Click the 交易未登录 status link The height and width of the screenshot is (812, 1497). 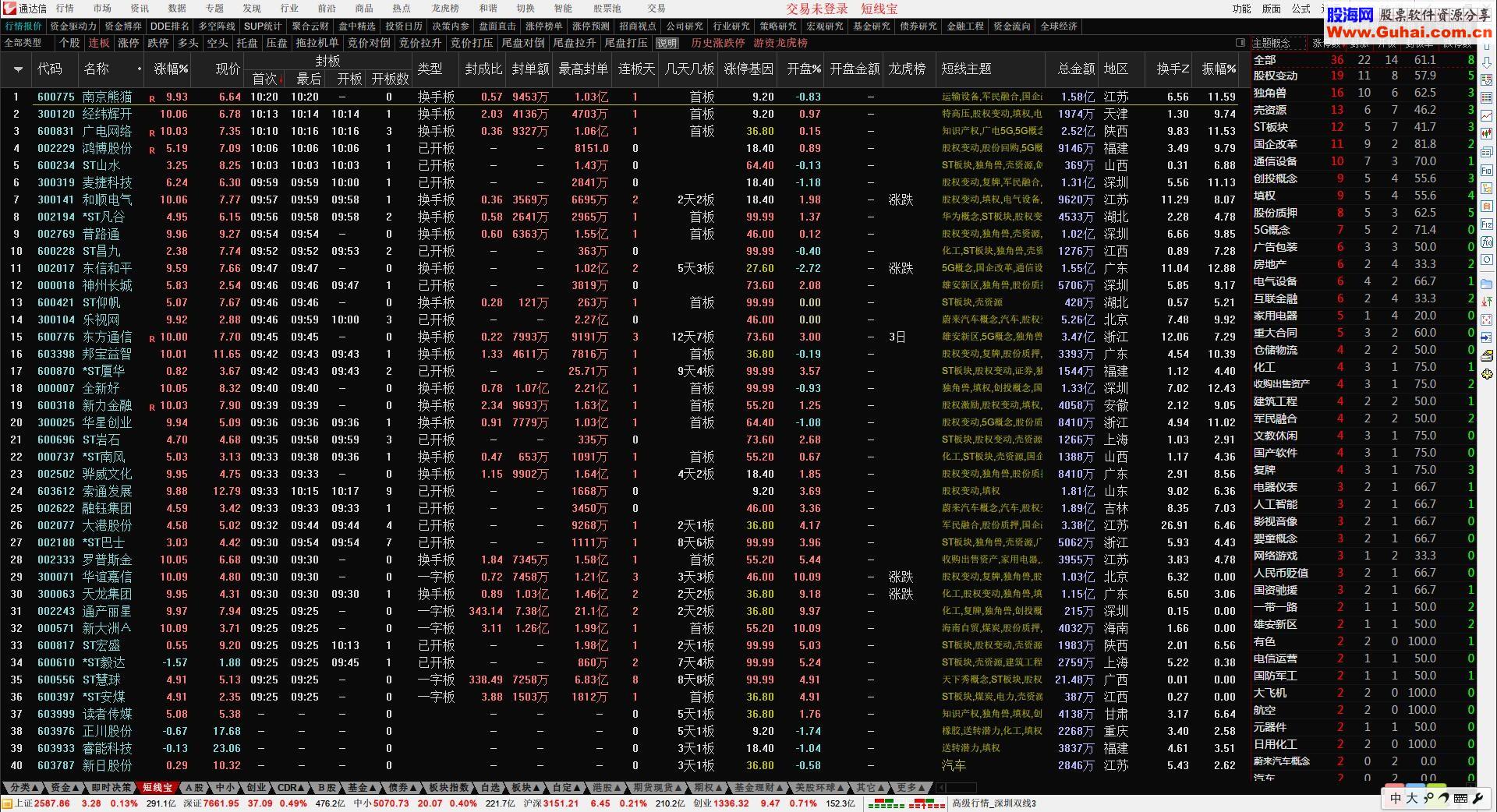click(x=816, y=9)
